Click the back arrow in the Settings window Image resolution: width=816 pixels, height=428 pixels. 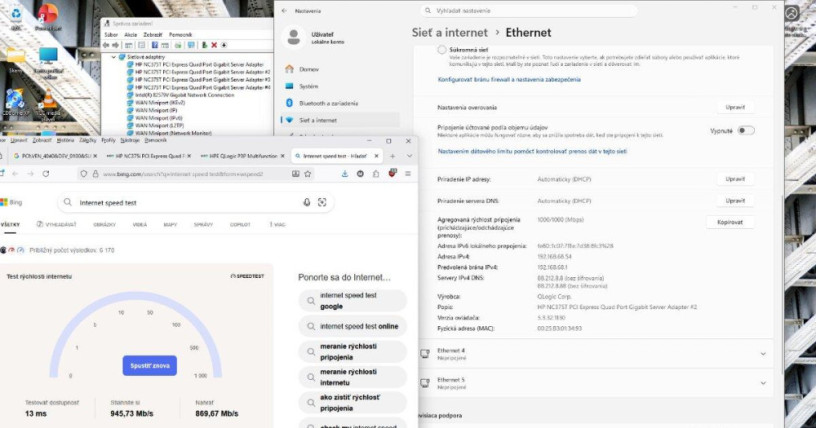coord(284,10)
